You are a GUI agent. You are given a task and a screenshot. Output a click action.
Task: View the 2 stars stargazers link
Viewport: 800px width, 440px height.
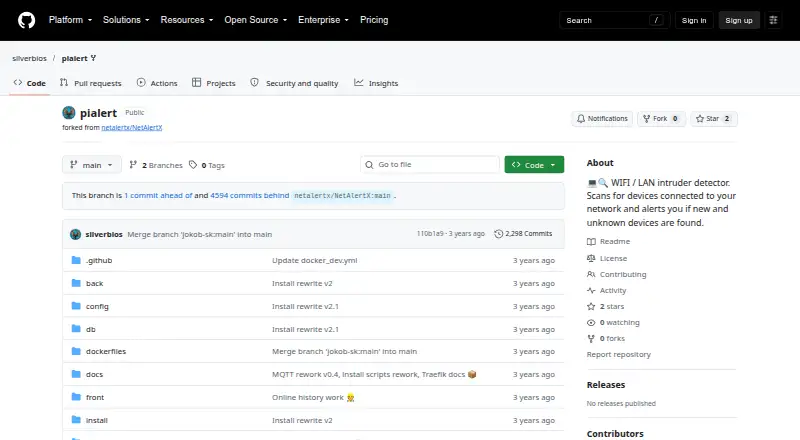pyautogui.click(x=606, y=306)
